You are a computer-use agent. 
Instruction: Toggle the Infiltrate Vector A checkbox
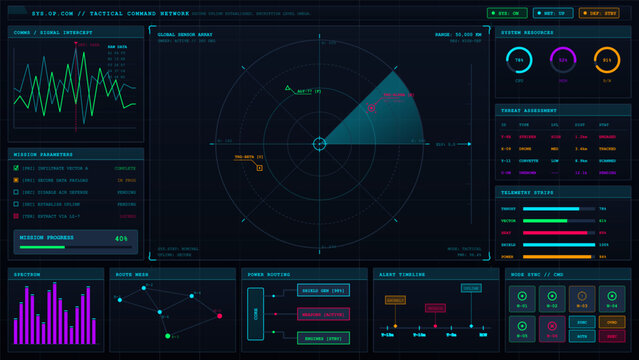pyautogui.click(x=16, y=168)
